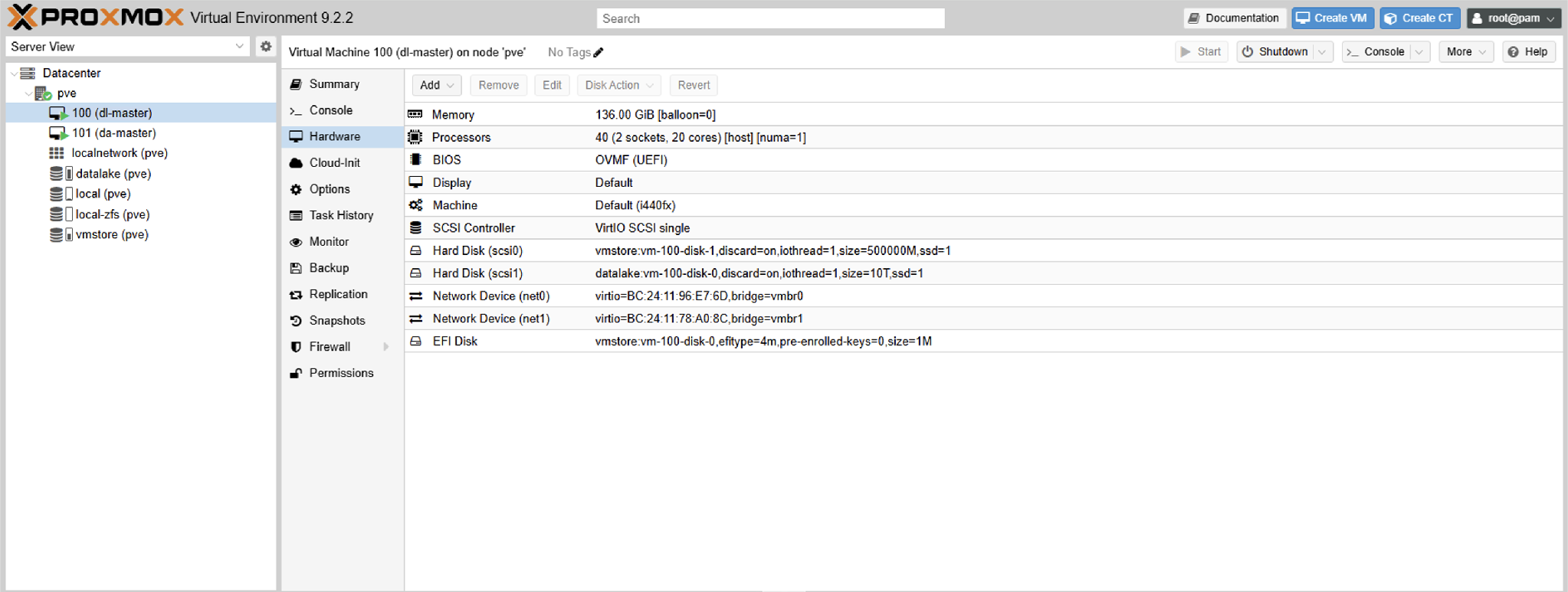The width and height of the screenshot is (1568, 592).
Task: Click the Proxmox logo icon
Action: (22, 17)
